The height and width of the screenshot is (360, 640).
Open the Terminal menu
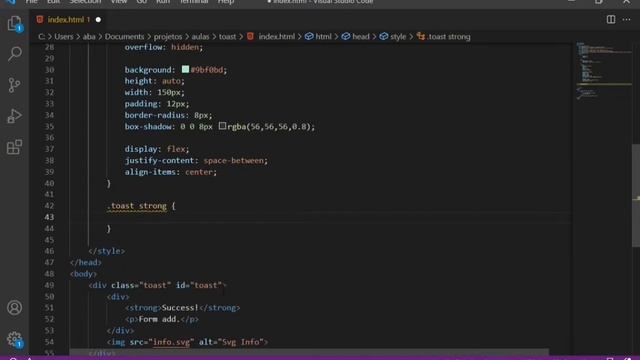tap(194, 2)
